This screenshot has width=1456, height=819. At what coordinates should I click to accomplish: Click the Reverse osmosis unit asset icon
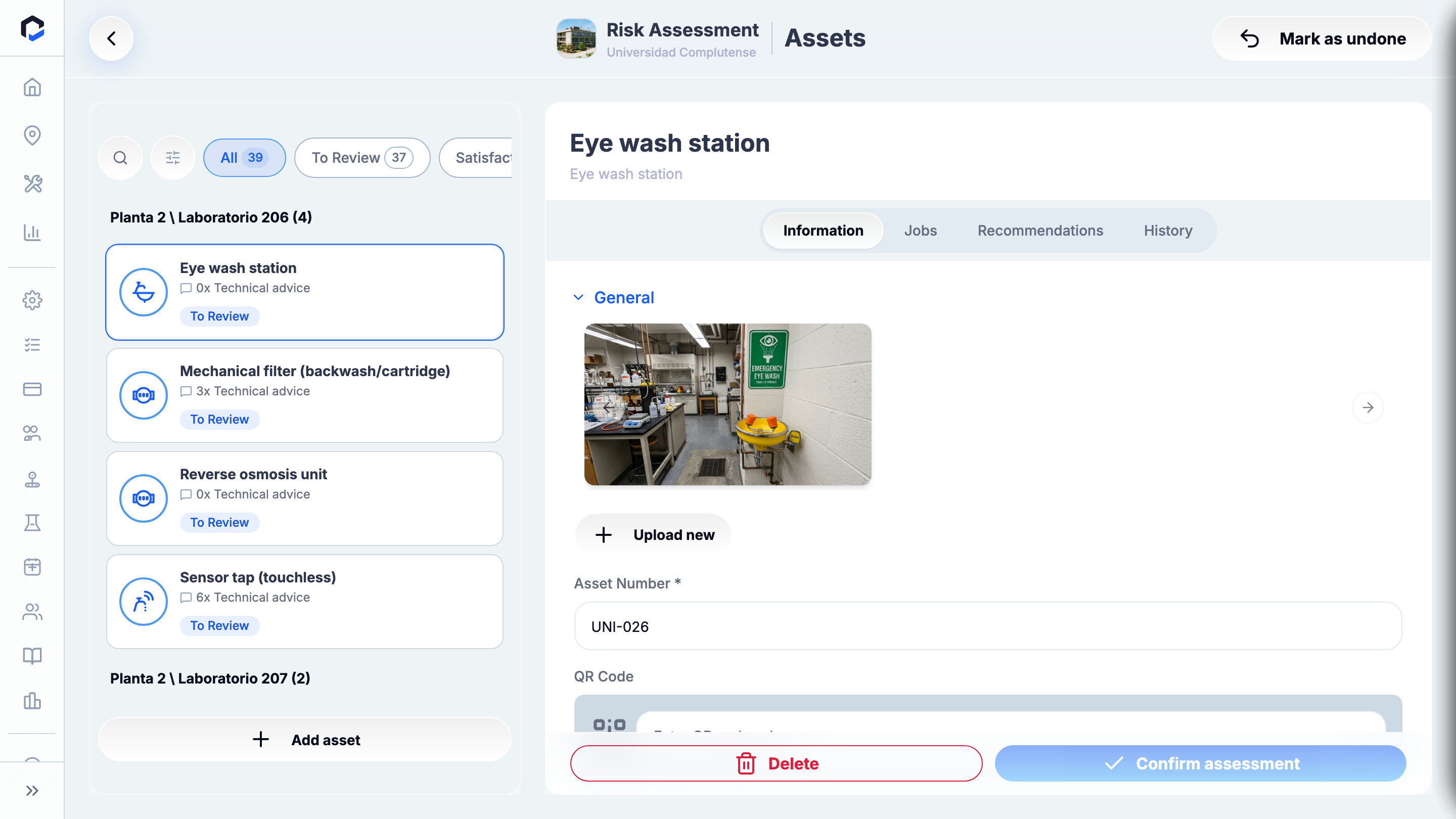(144, 498)
